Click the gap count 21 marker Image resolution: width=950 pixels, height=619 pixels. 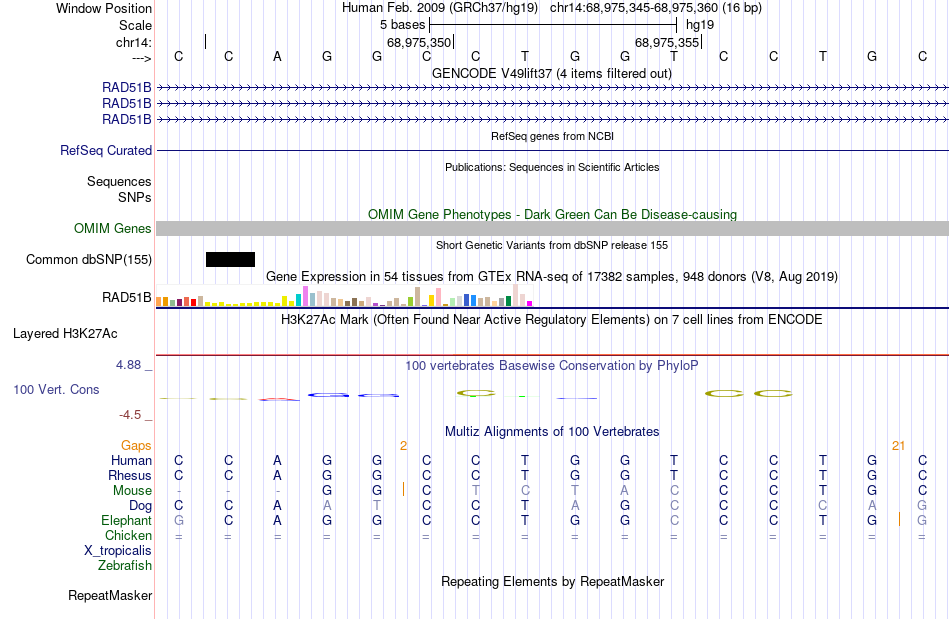click(x=899, y=446)
